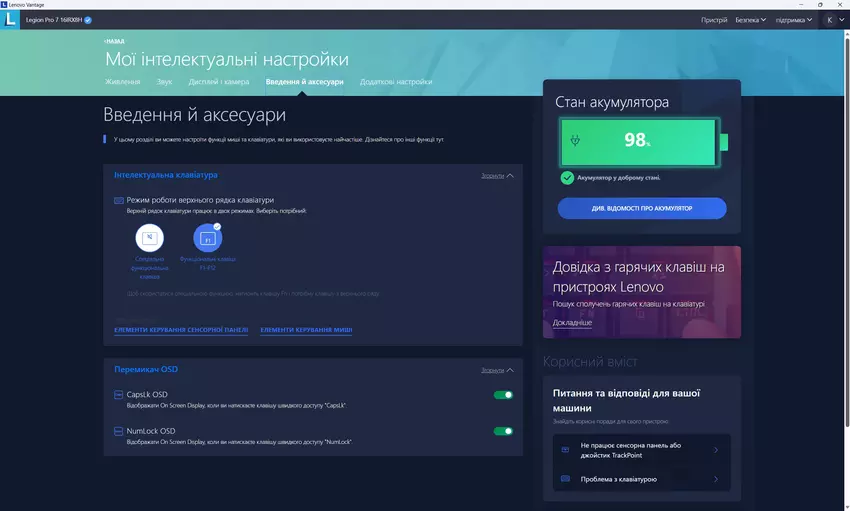The width and height of the screenshot is (850, 511).
Task: Turn off the NumLock OSD switch
Action: (503, 432)
